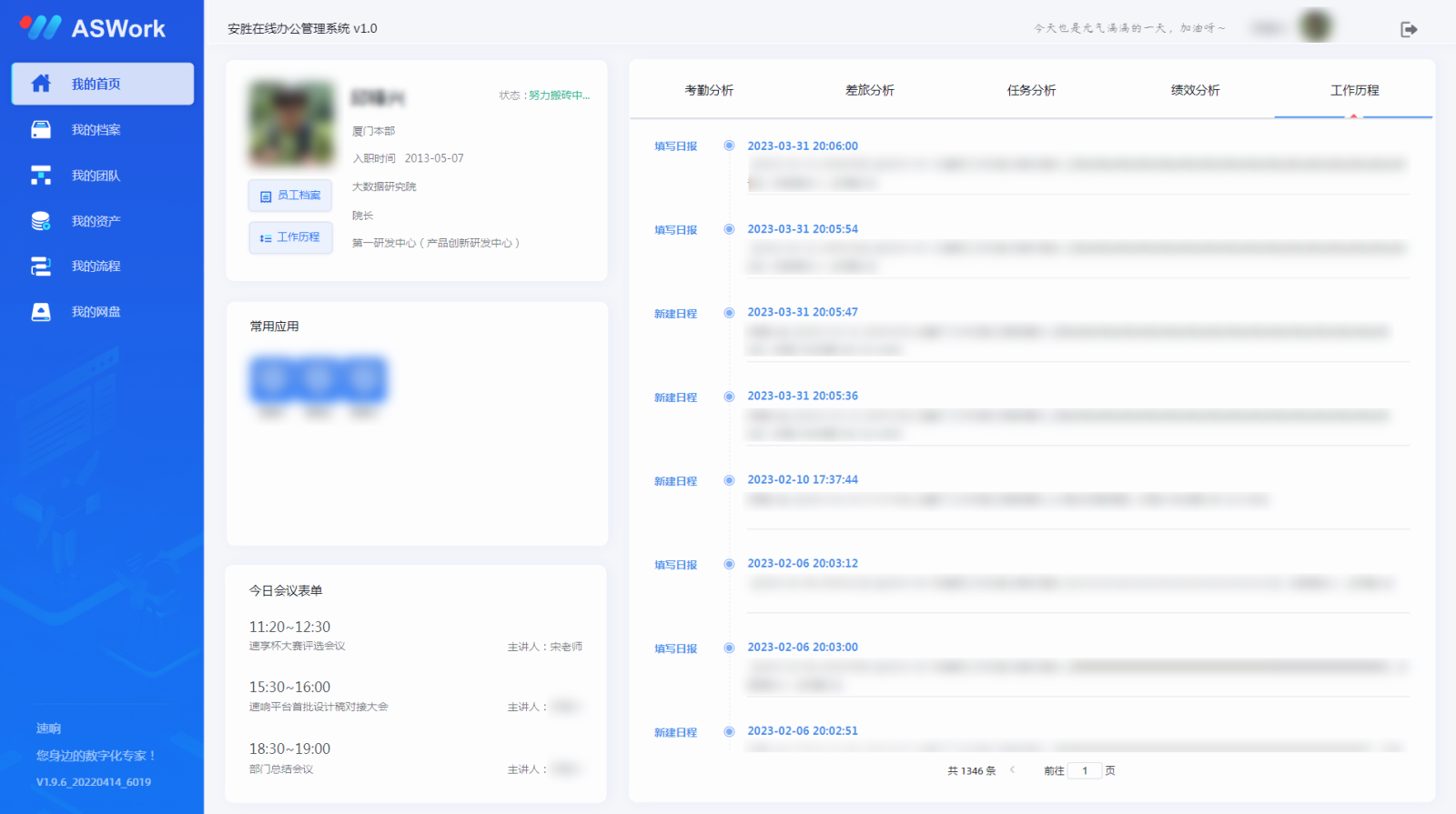
Task: Click the 员工档案 button
Action: click(x=290, y=196)
